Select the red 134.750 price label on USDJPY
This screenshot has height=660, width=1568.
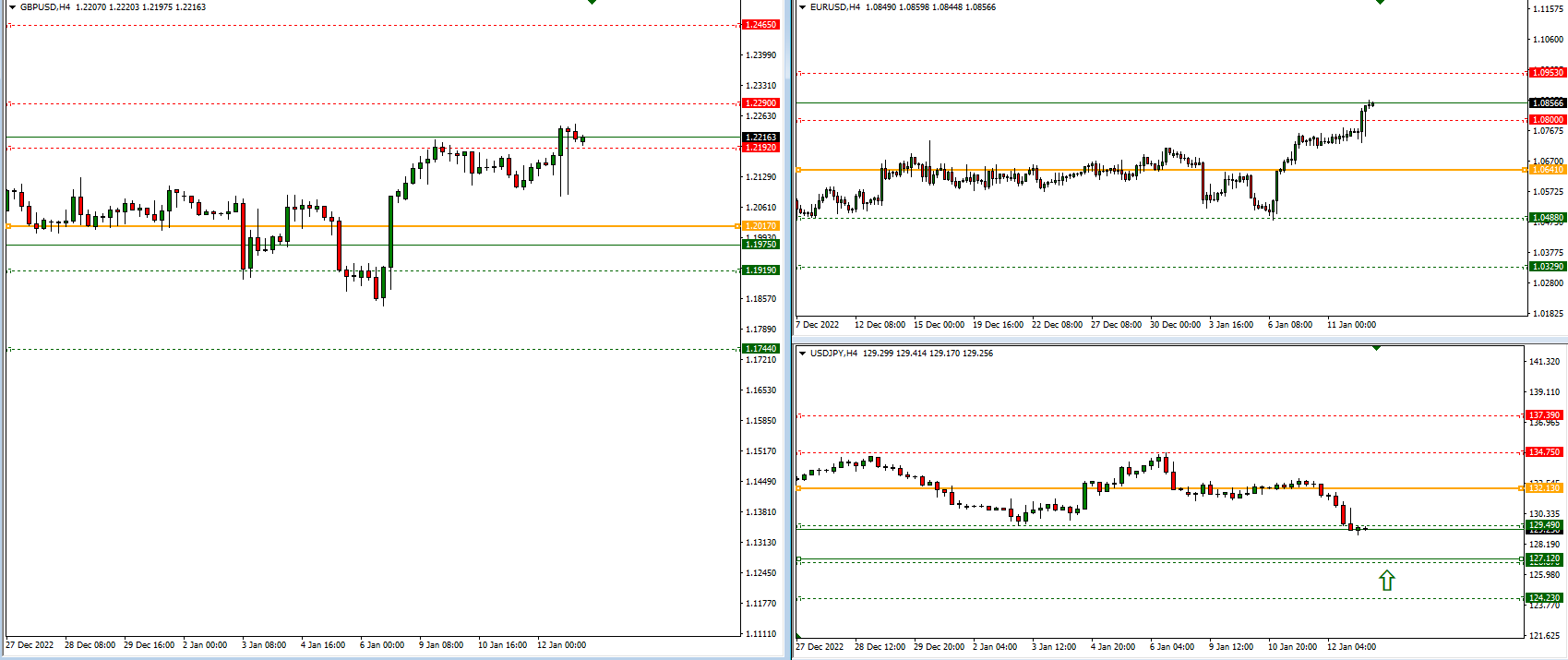(x=1544, y=452)
